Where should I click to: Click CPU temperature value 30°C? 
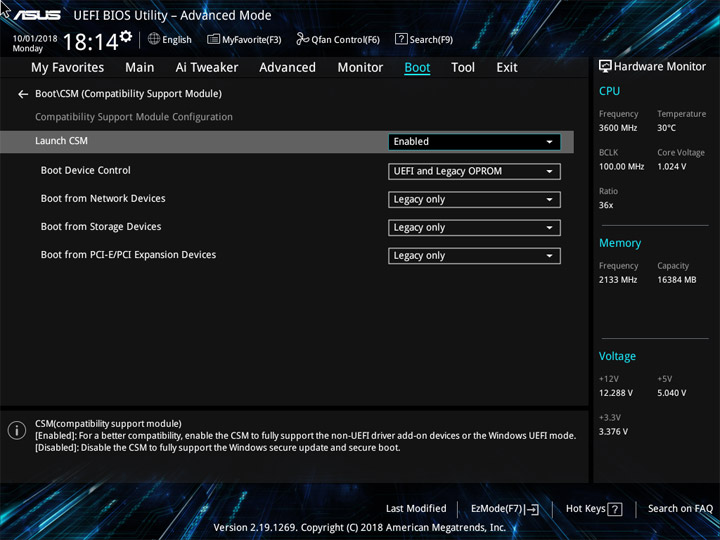click(666, 128)
